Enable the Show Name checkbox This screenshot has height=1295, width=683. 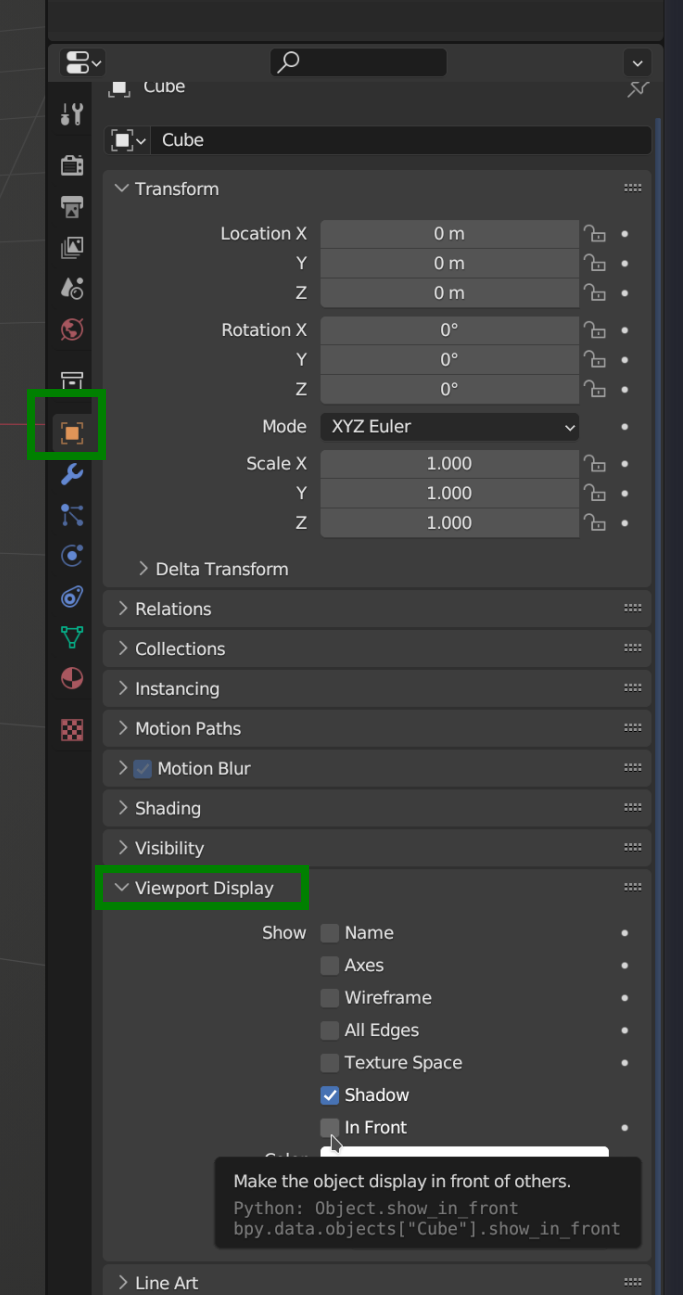(330, 933)
